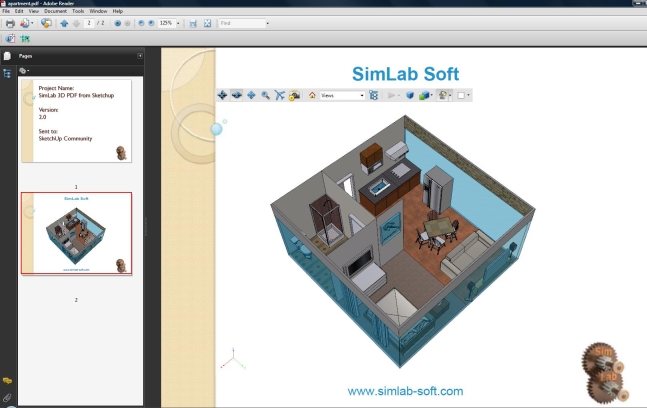The width and height of the screenshot is (647, 408).
Task: Open the collaborate icon dropdown arrow
Action: pos(32,24)
